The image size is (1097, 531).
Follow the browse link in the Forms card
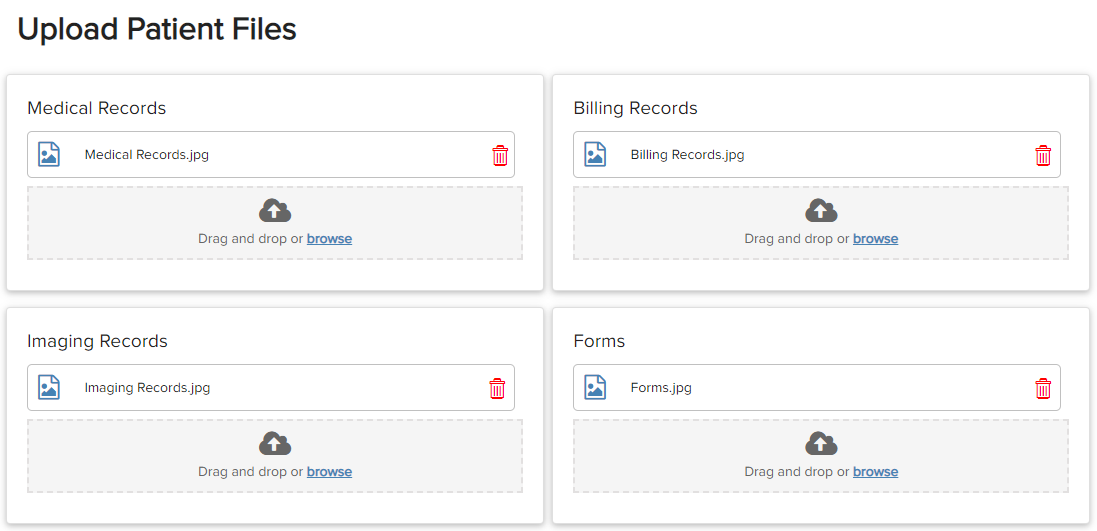coord(875,472)
